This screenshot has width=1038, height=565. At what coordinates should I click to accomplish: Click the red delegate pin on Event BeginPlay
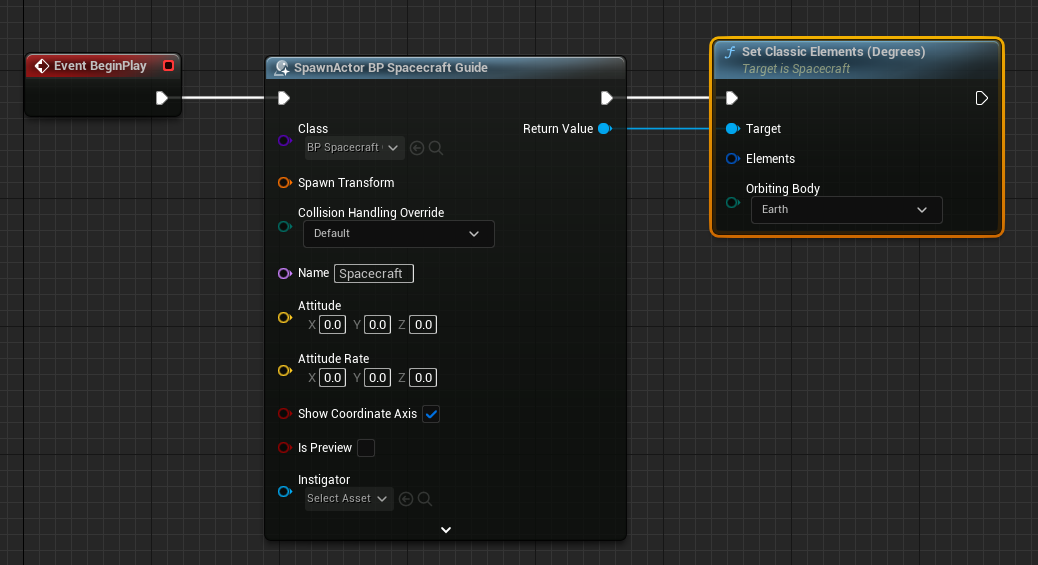coord(168,66)
